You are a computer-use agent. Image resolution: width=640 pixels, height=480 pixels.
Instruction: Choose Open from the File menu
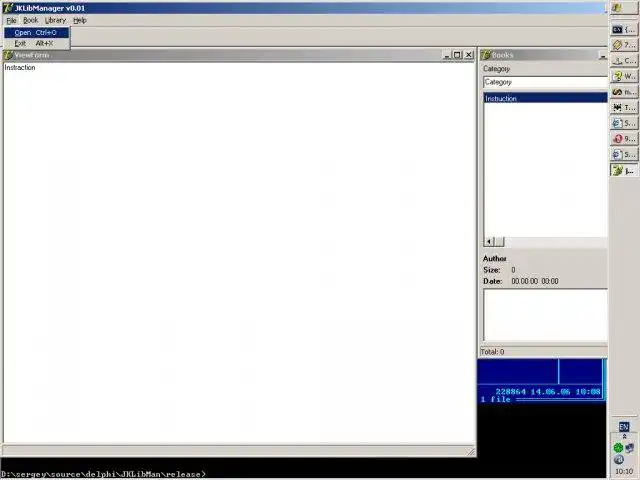point(36,32)
